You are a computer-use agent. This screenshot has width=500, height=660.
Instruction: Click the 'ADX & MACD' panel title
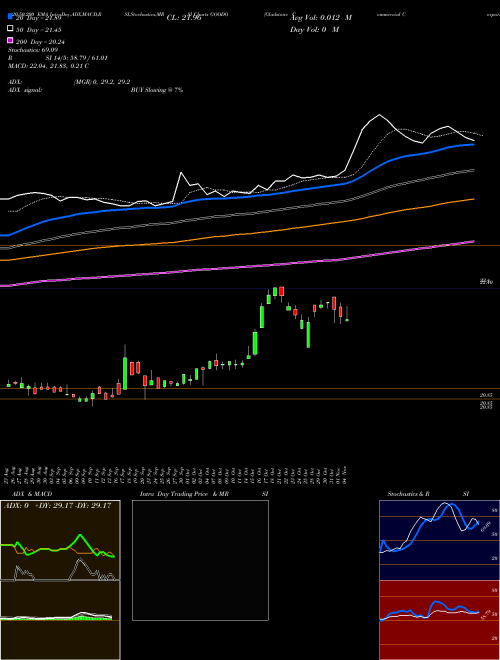pyautogui.click(x=32, y=494)
